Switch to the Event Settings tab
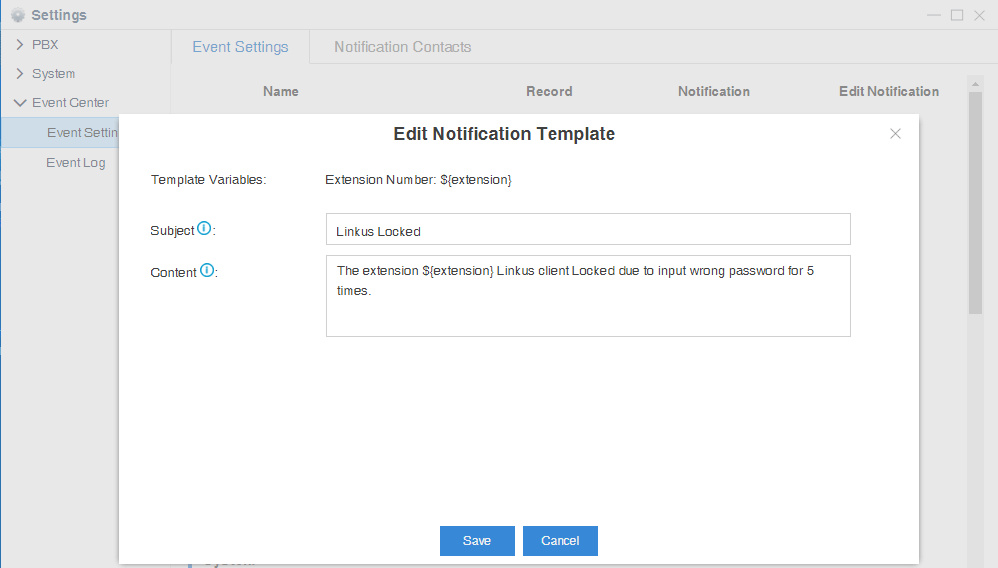Viewport: 998px width, 568px height. (240, 47)
